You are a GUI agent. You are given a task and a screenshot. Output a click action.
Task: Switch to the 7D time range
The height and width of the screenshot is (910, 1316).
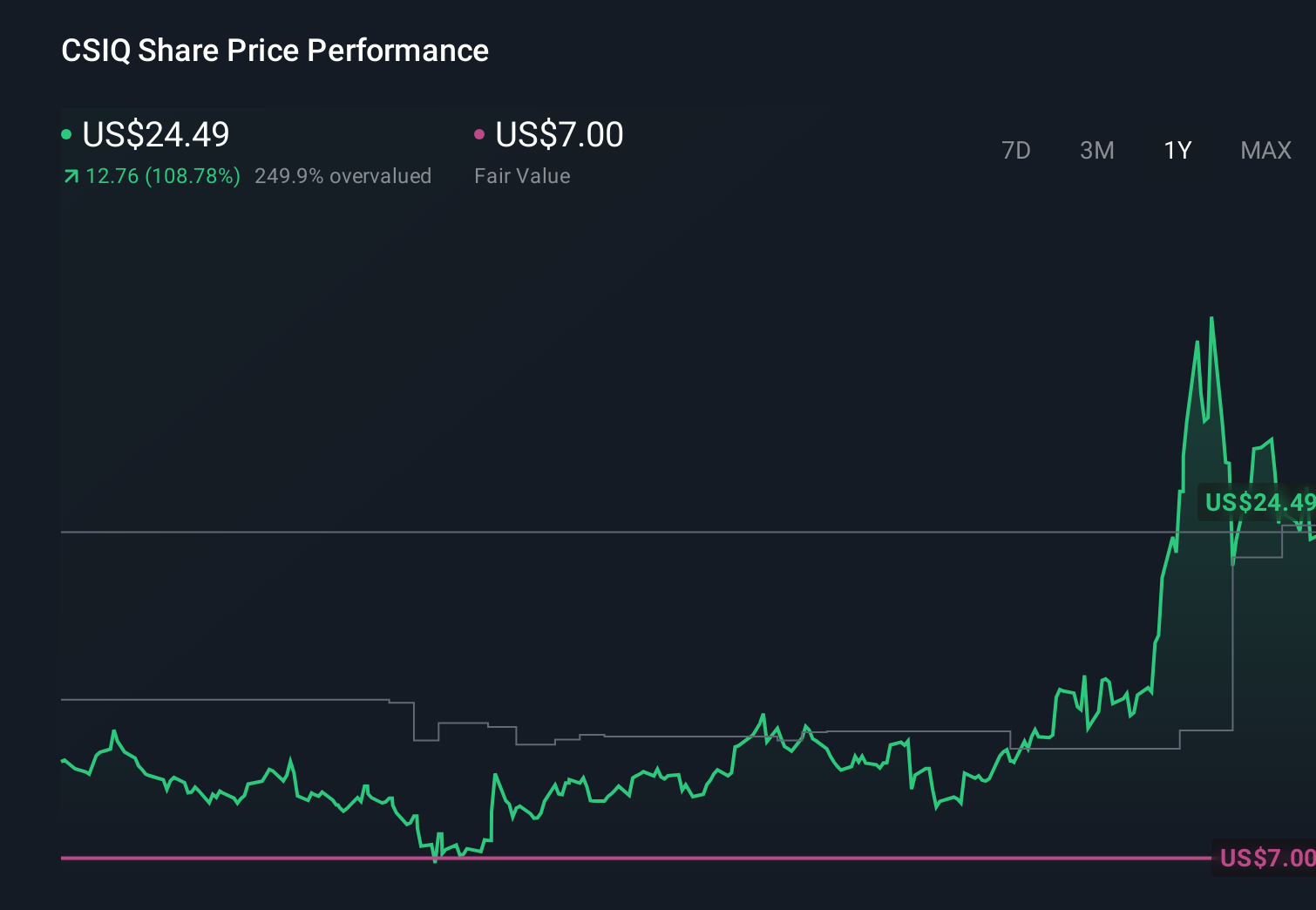point(1016,150)
